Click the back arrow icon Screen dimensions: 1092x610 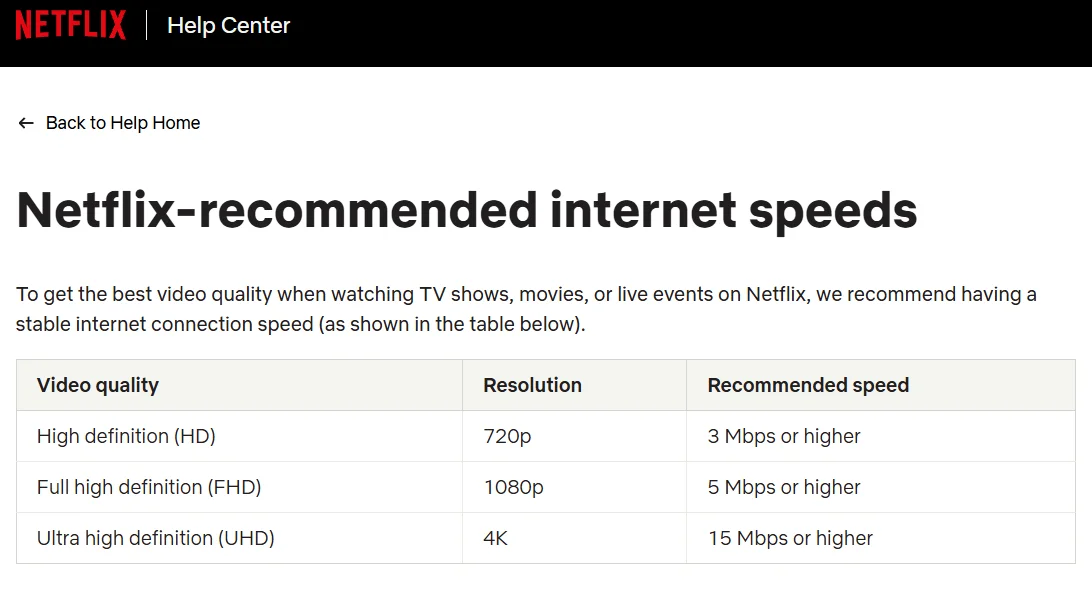[25, 122]
